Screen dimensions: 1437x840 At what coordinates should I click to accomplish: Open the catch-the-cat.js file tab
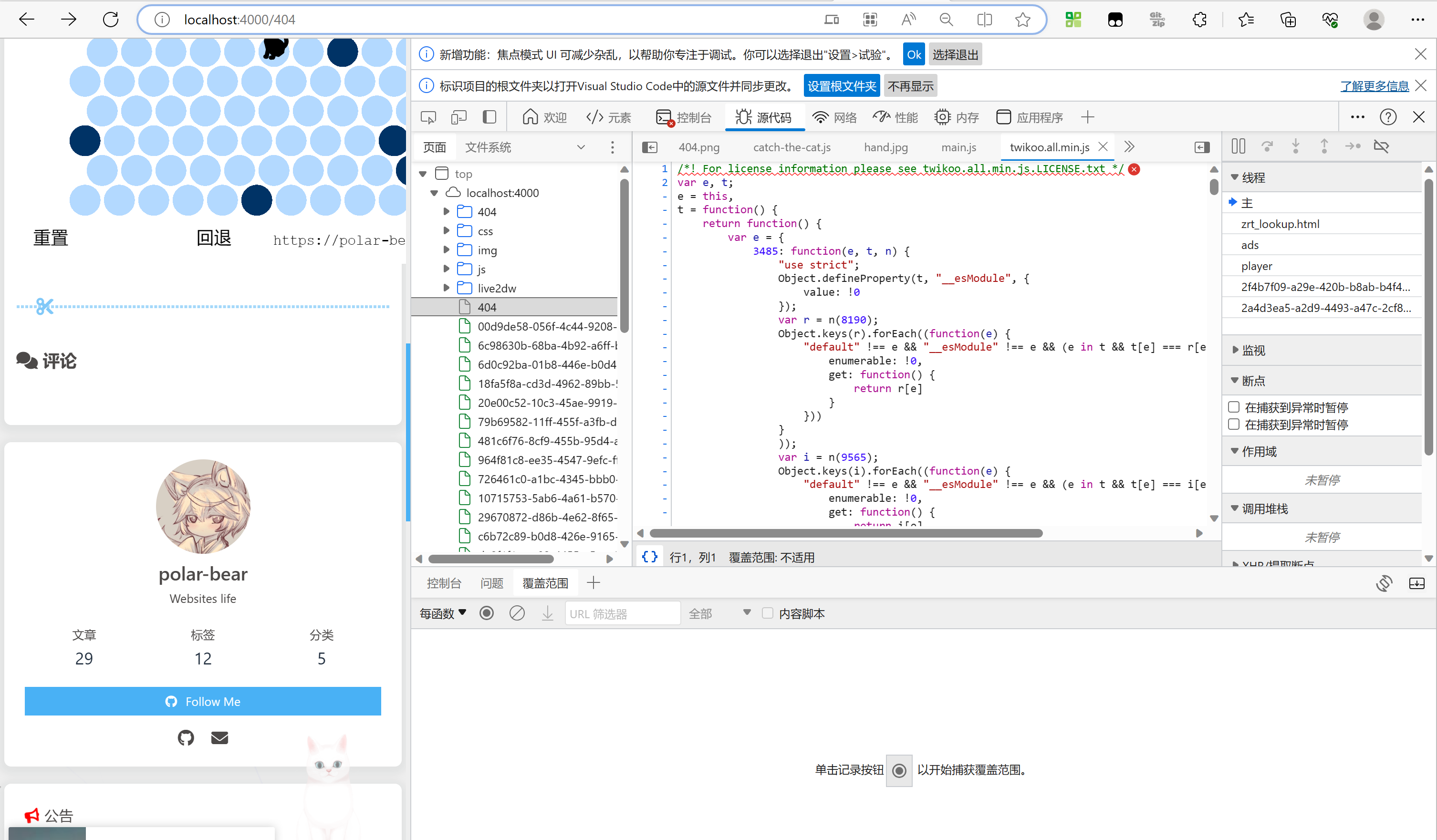[791, 147]
